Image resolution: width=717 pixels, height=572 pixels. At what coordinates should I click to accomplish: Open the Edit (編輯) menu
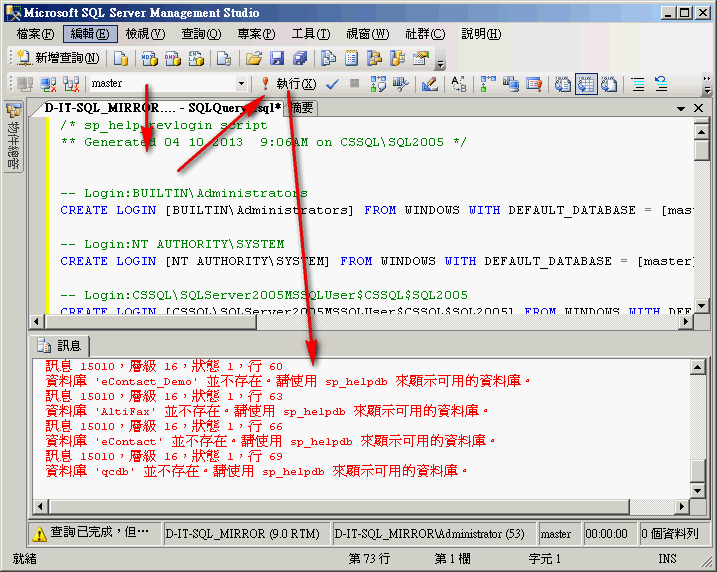(90, 34)
